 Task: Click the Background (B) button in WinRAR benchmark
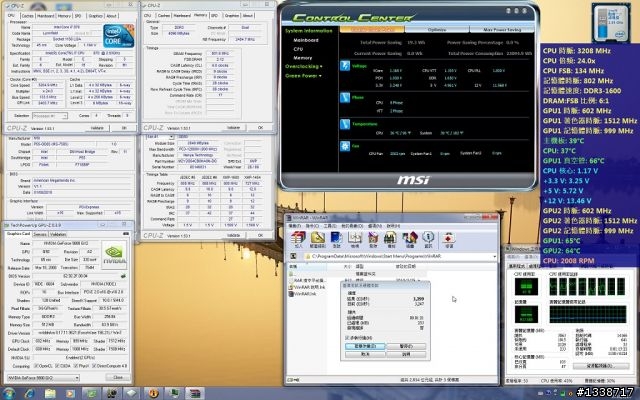pyautogui.click(x=365, y=346)
